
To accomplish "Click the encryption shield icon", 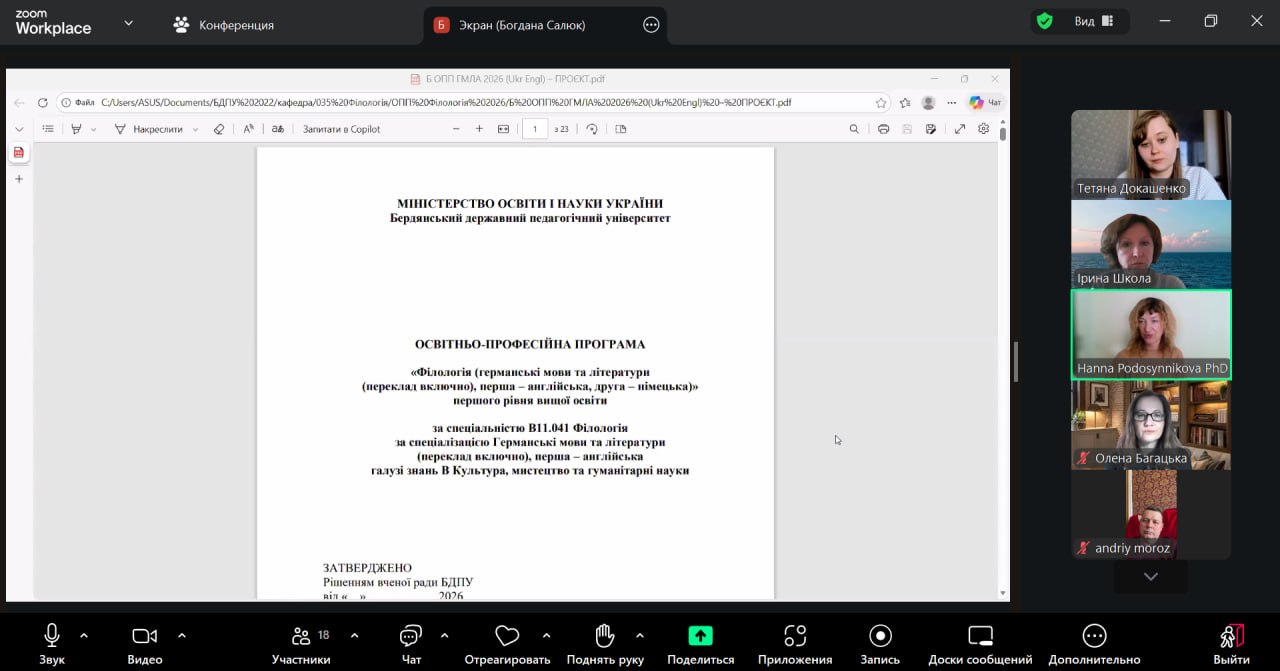I will click(1045, 21).
